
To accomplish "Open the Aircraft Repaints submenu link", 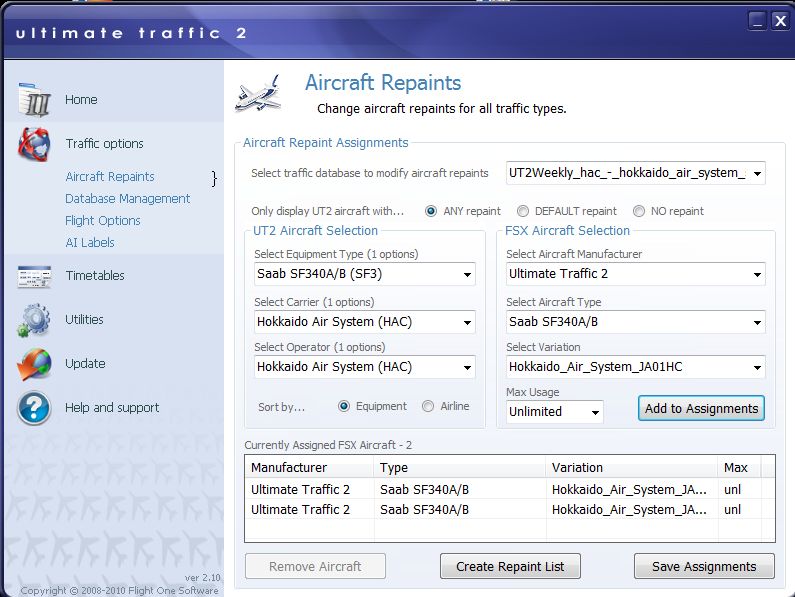I will coord(110,177).
